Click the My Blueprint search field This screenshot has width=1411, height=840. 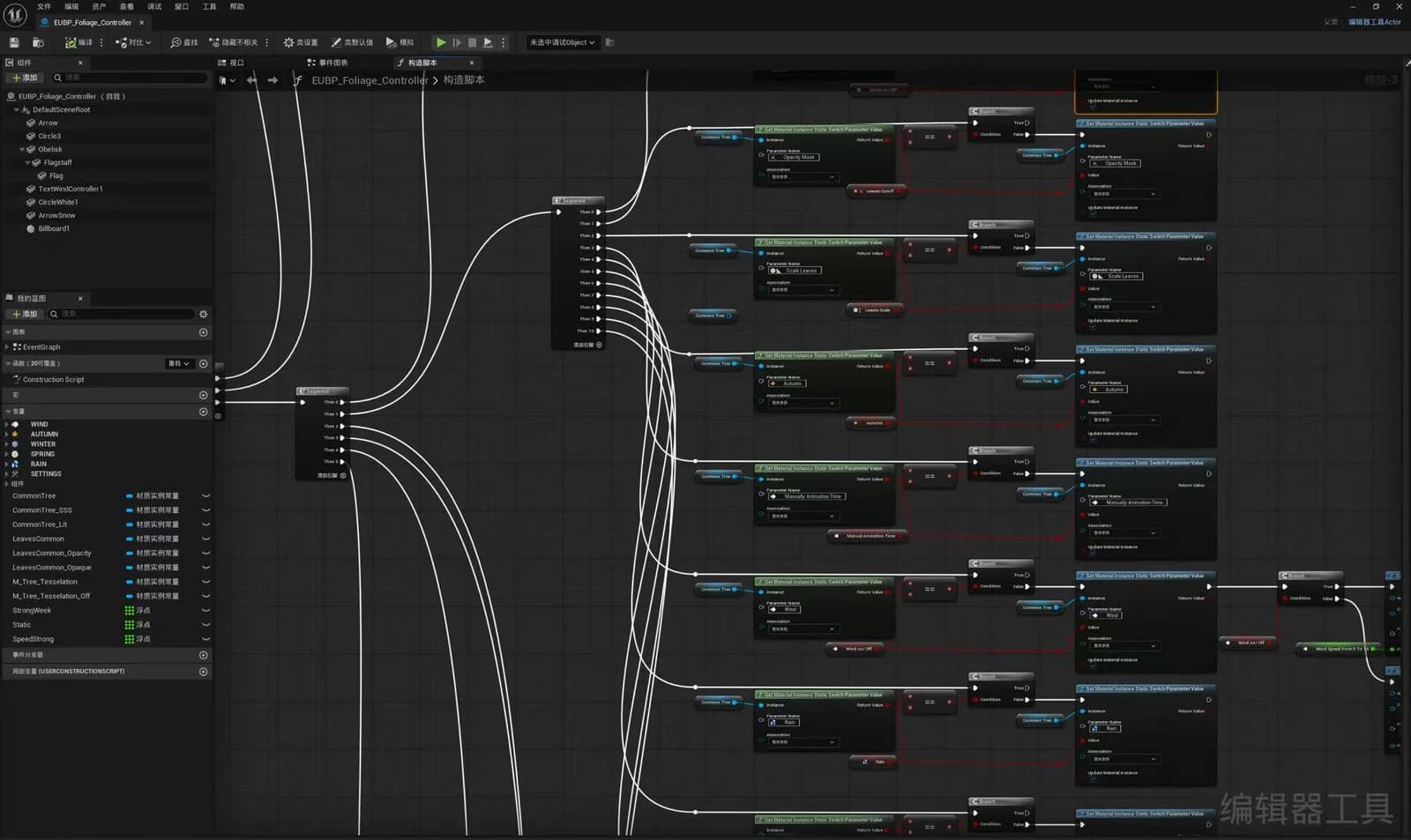pyautogui.click(x=122, y=314)
